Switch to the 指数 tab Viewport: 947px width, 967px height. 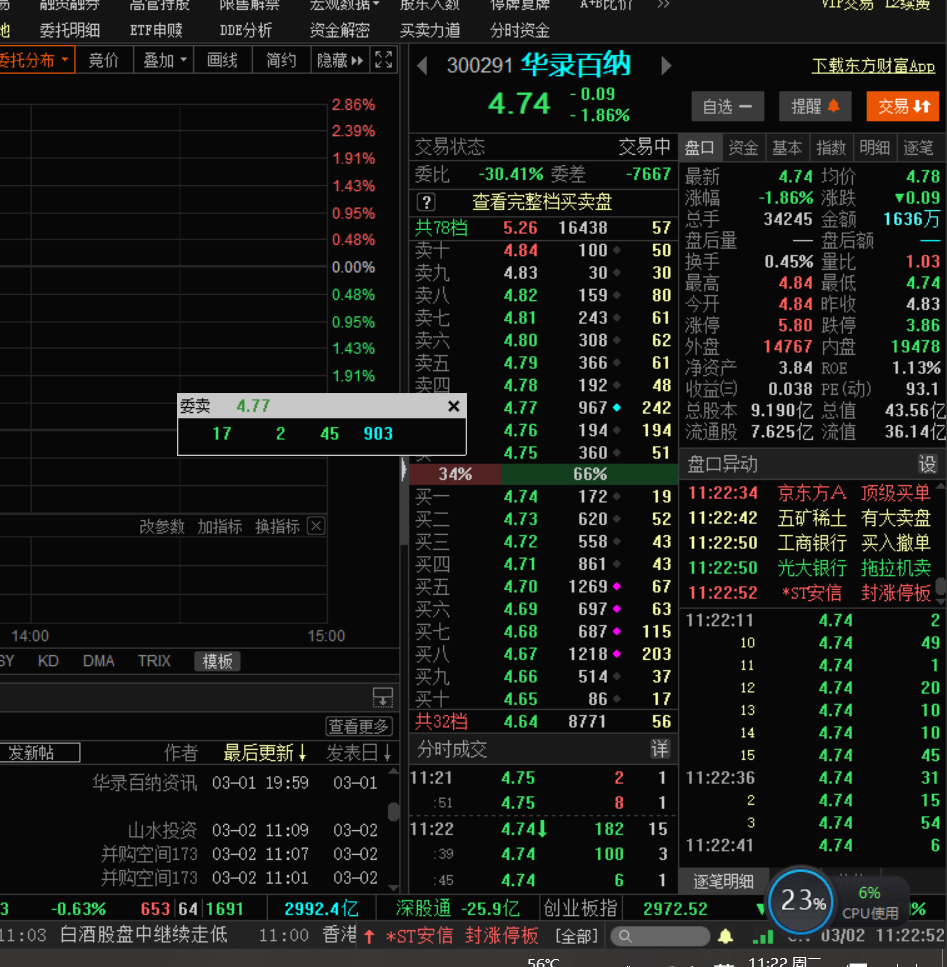pos(830,147)
